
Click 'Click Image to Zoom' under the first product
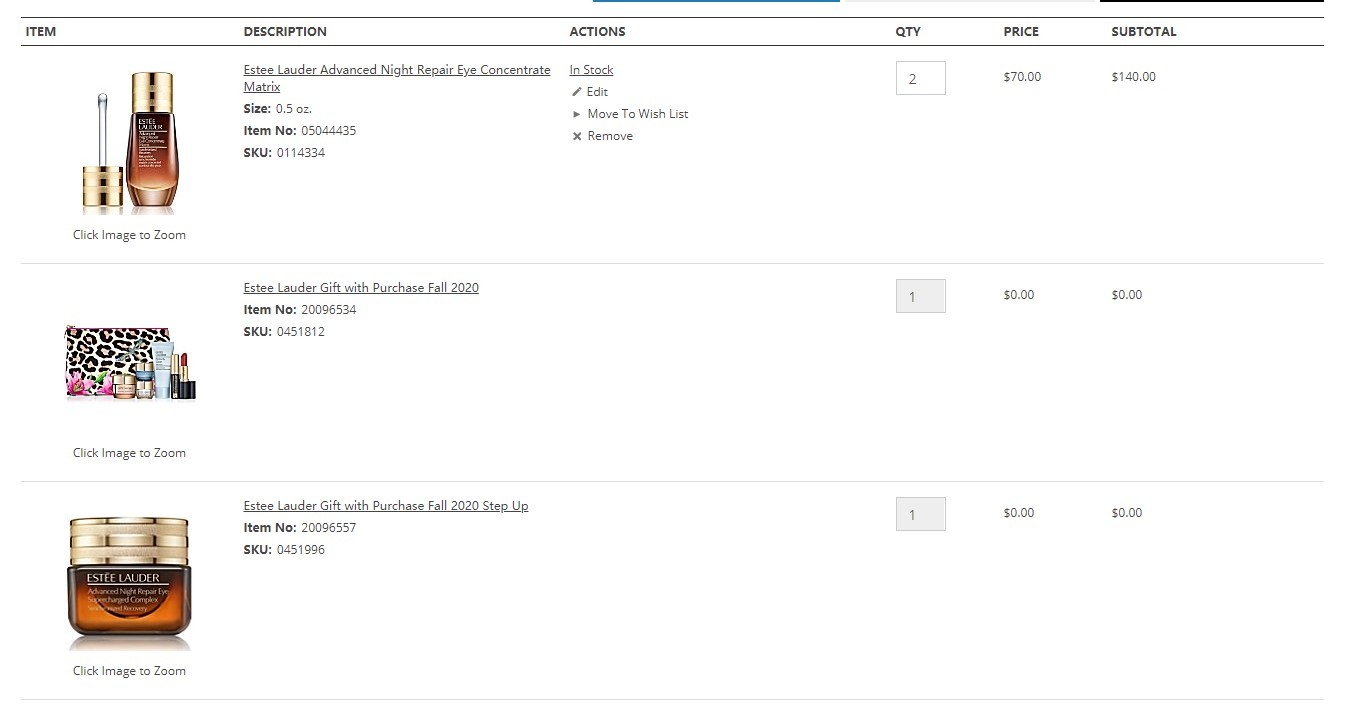coord(129,235)
